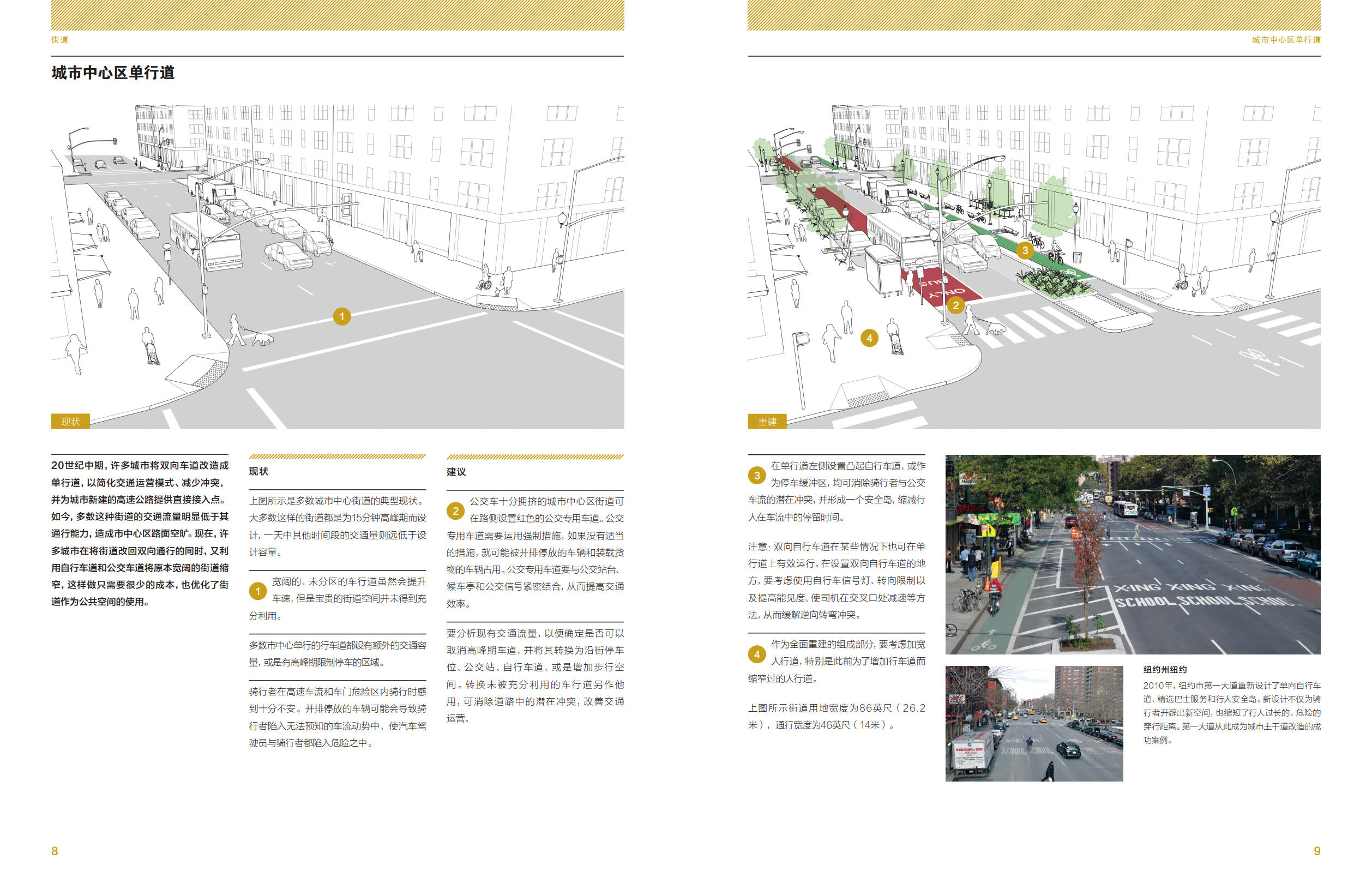Click page number 8 at bottom left
This screenshot has height=889, width=1372.
(x=55, y=851)
